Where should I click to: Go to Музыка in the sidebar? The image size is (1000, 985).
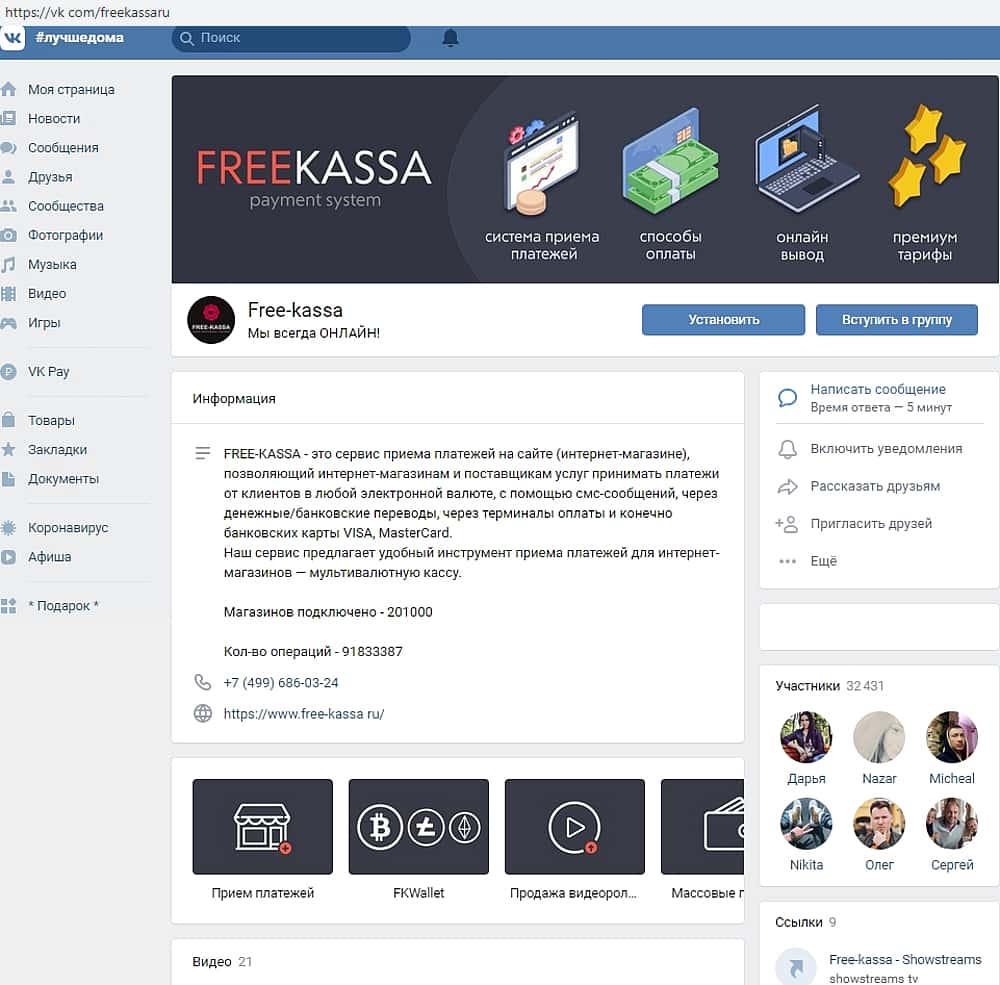tap(52, 265)
